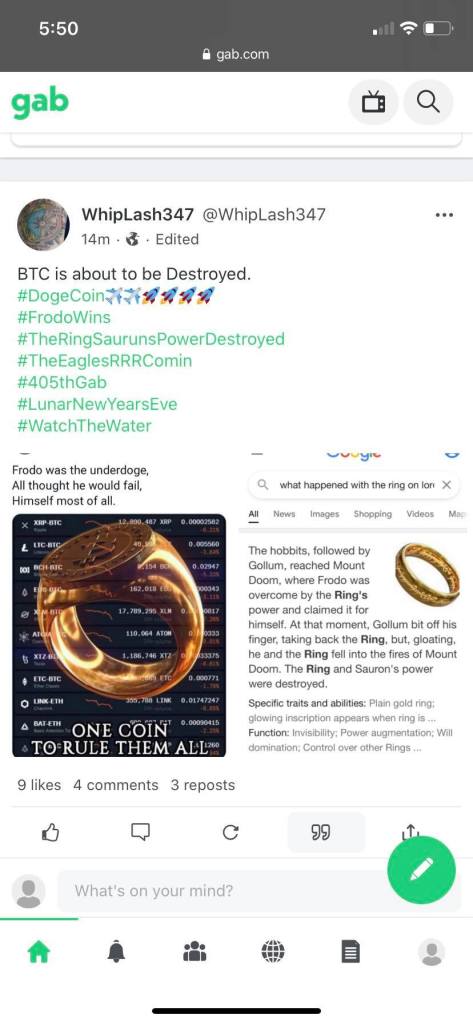The image size is (473, 1023).
Task: Like the post with thumbs-up icon
Action: click(51, 832)
